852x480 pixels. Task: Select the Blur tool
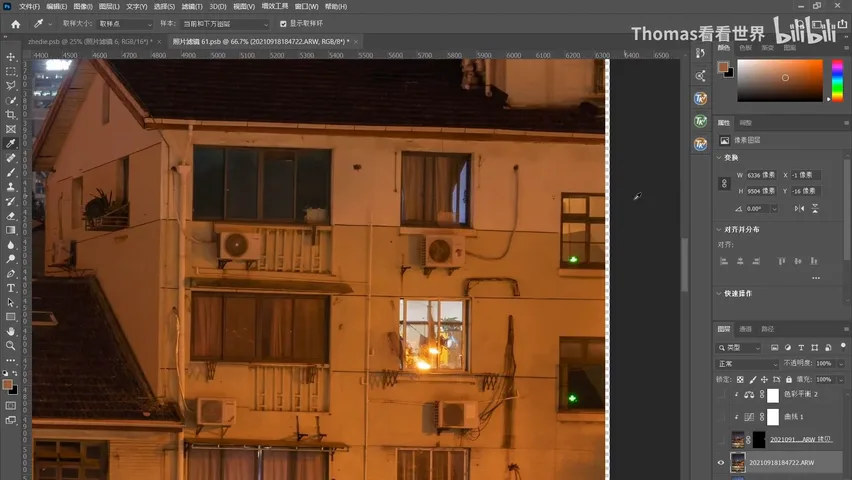[10, 245]
